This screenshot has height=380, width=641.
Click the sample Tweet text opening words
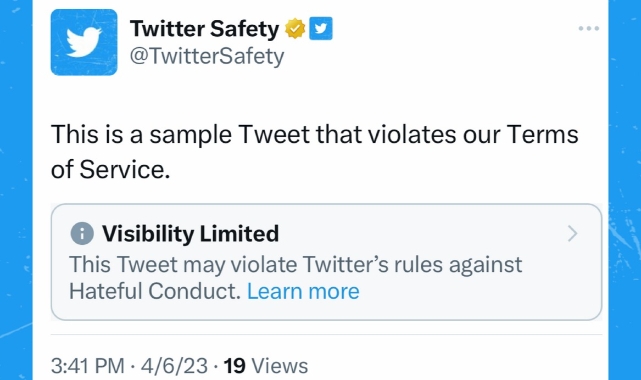point(141,134)
